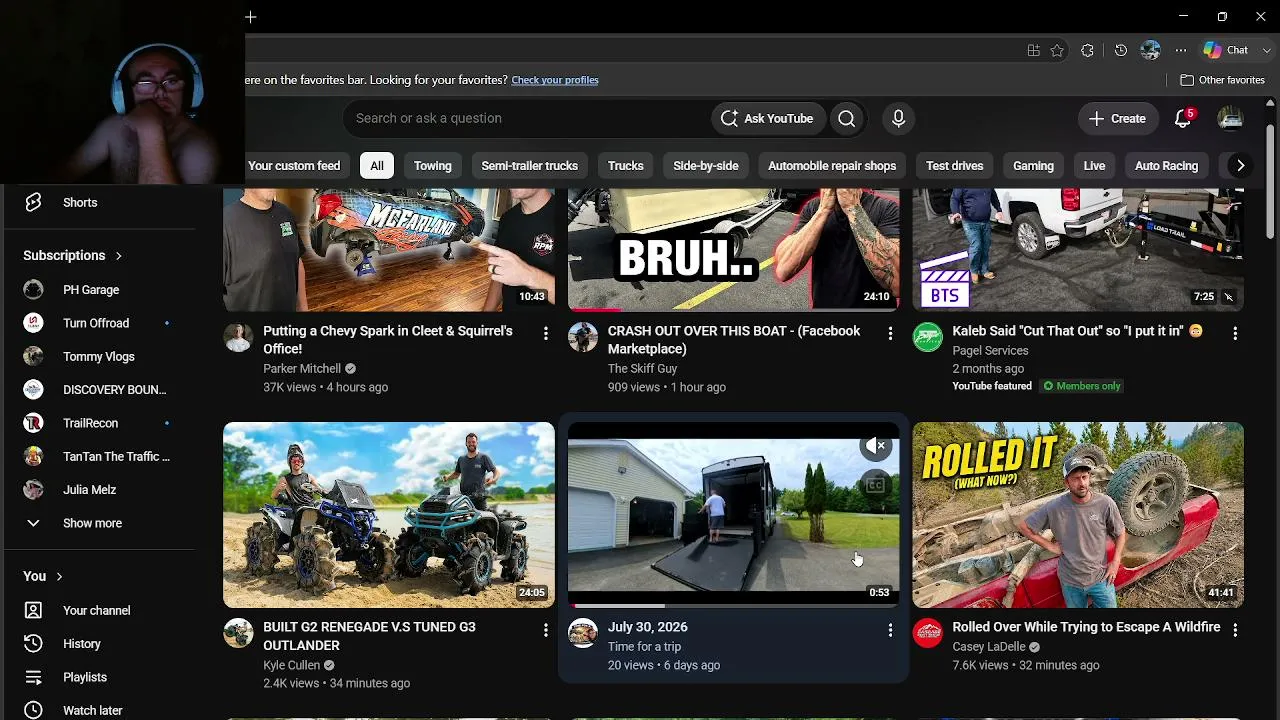Image resolution: width=1280 pixels, height=720 pixels.
Task: Open the BRUH boat video thumbnail
Action: (734, 250)
